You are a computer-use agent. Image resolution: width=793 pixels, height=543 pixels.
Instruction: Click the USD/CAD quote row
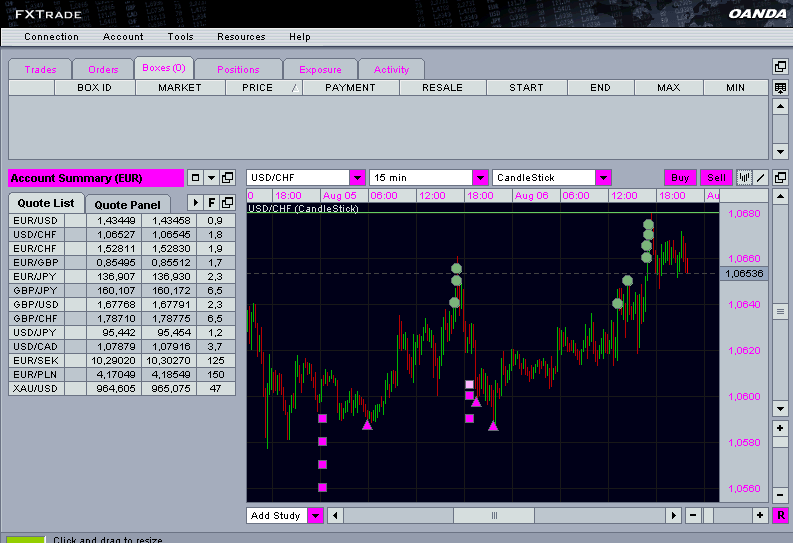click(122, 346)
